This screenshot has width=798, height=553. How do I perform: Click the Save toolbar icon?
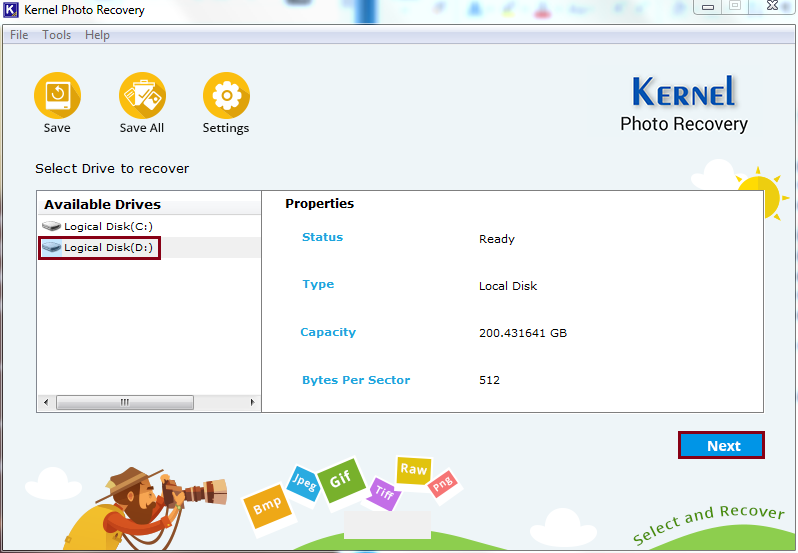[x=57, y=96]
